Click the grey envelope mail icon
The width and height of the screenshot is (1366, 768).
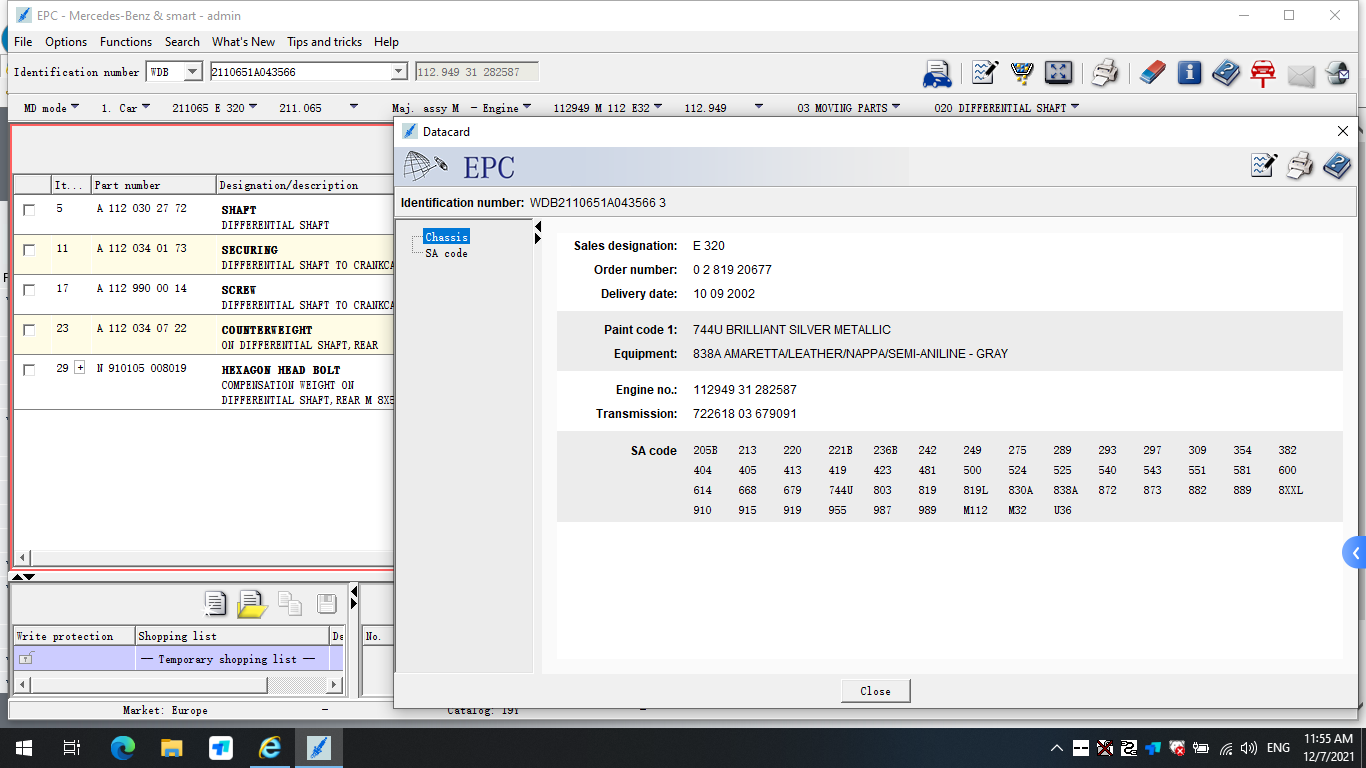click(x=1301, y=75)
